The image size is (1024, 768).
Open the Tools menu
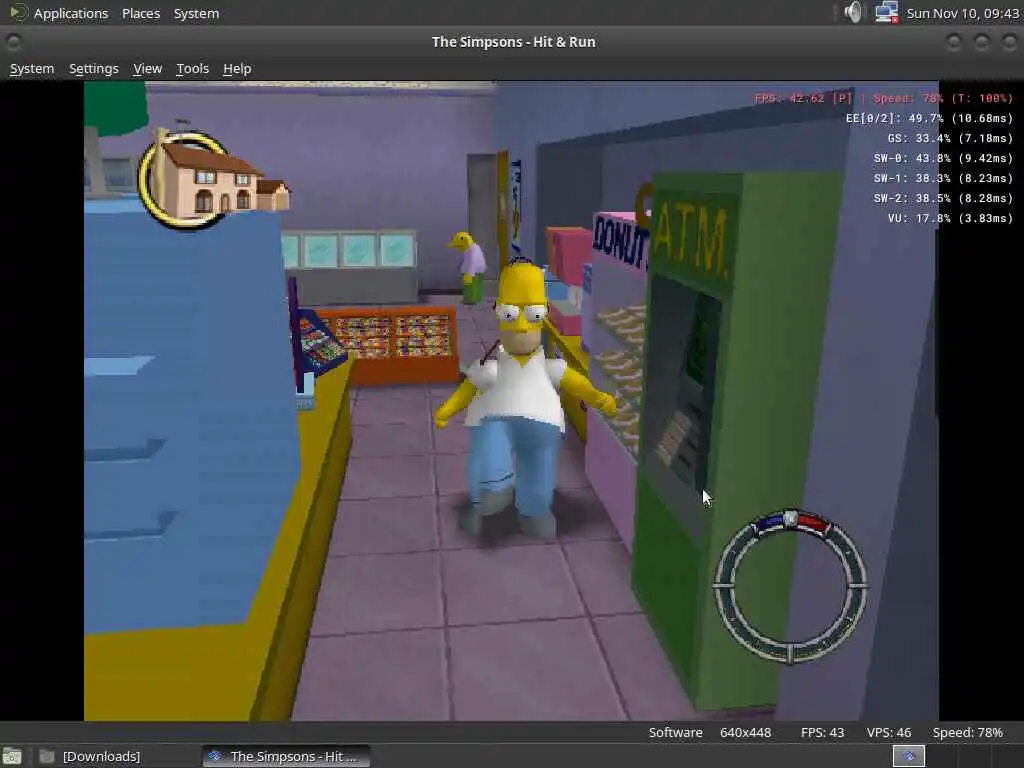coord(193,69)
